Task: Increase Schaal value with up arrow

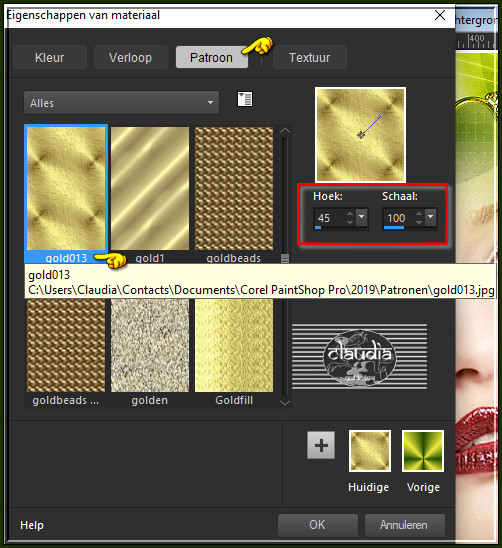Action: tap(419, 214)
